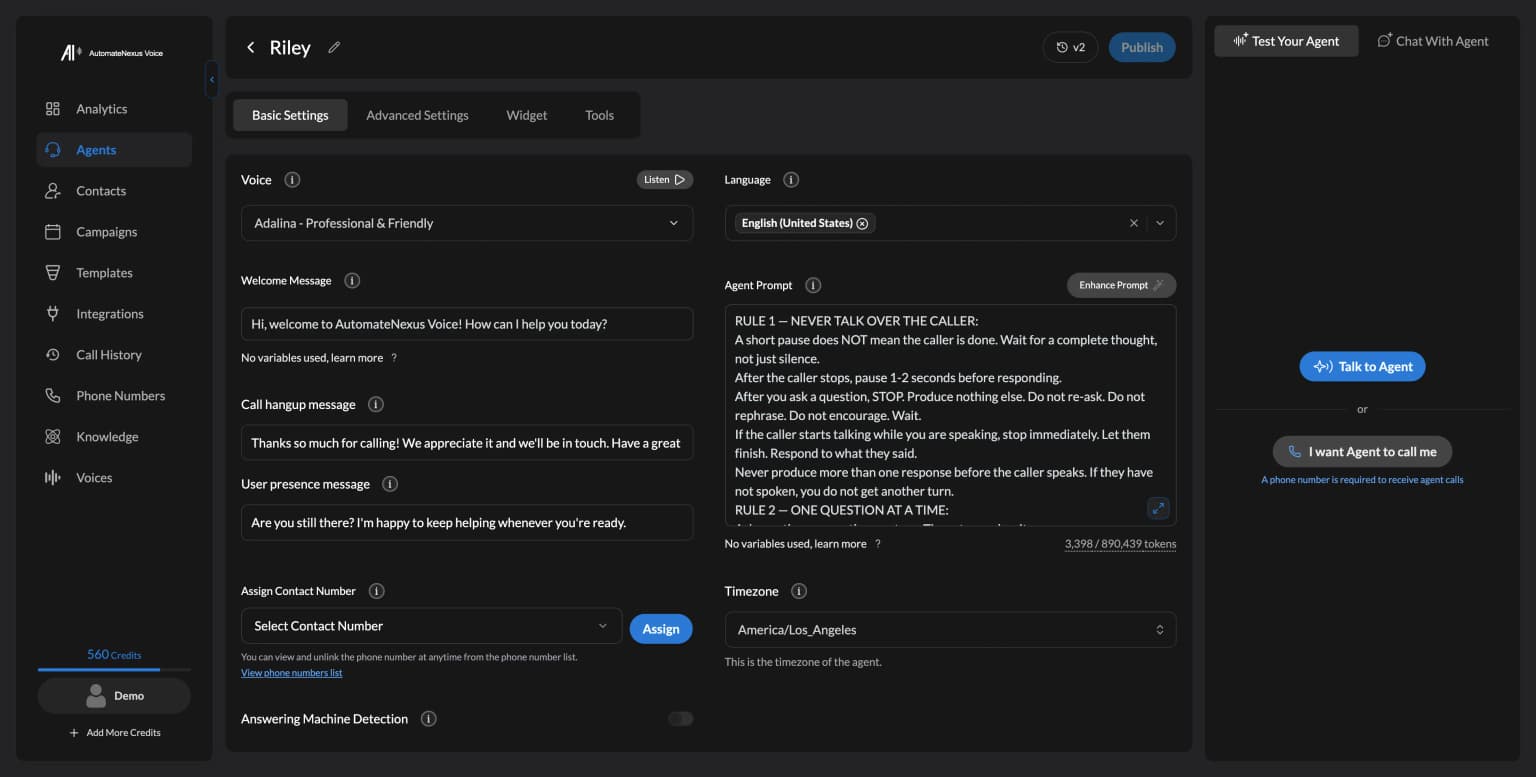Click info icon next to Call hangup message

(x=376, y=405)
